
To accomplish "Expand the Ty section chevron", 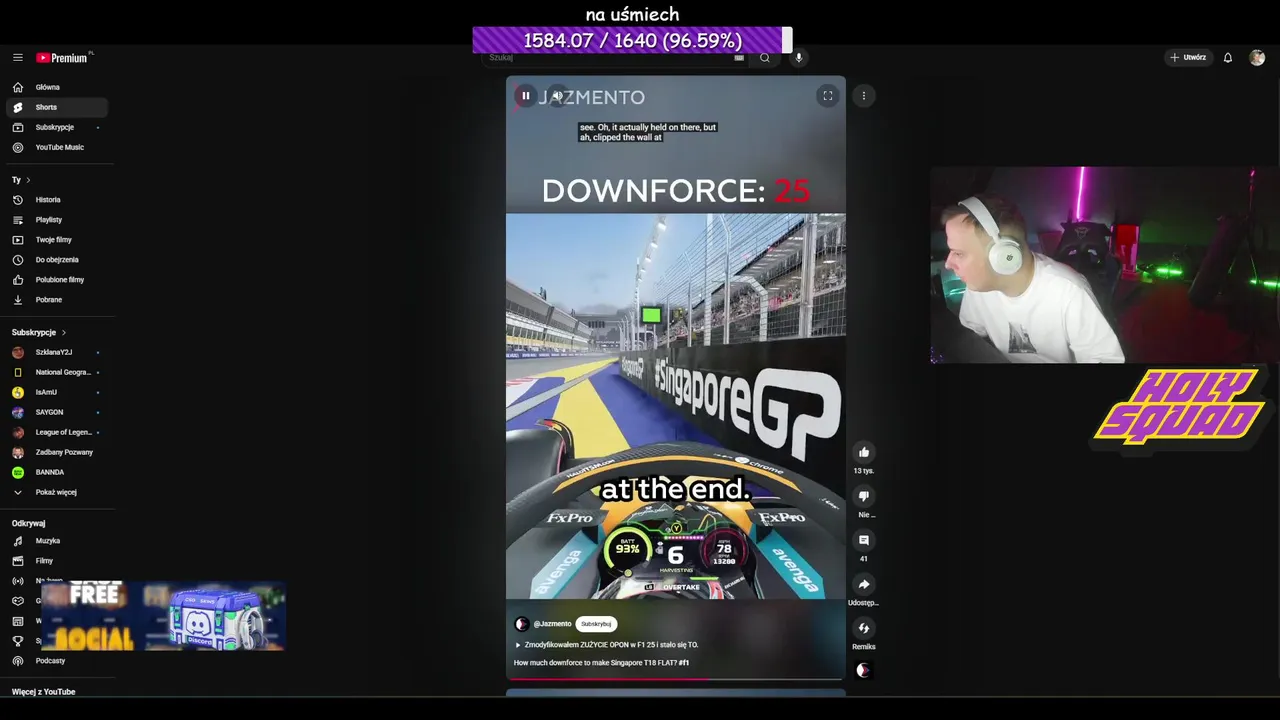I will point(28,180).
